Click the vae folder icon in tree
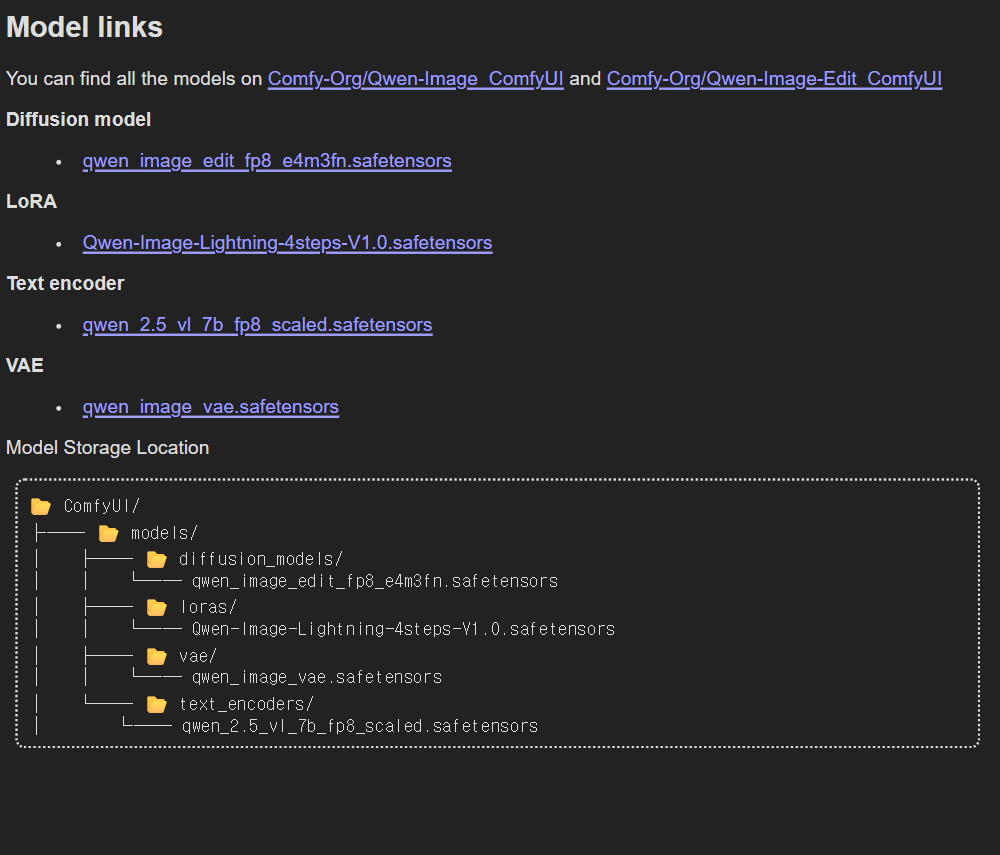 pyautogui.click(x=156, y=656)
